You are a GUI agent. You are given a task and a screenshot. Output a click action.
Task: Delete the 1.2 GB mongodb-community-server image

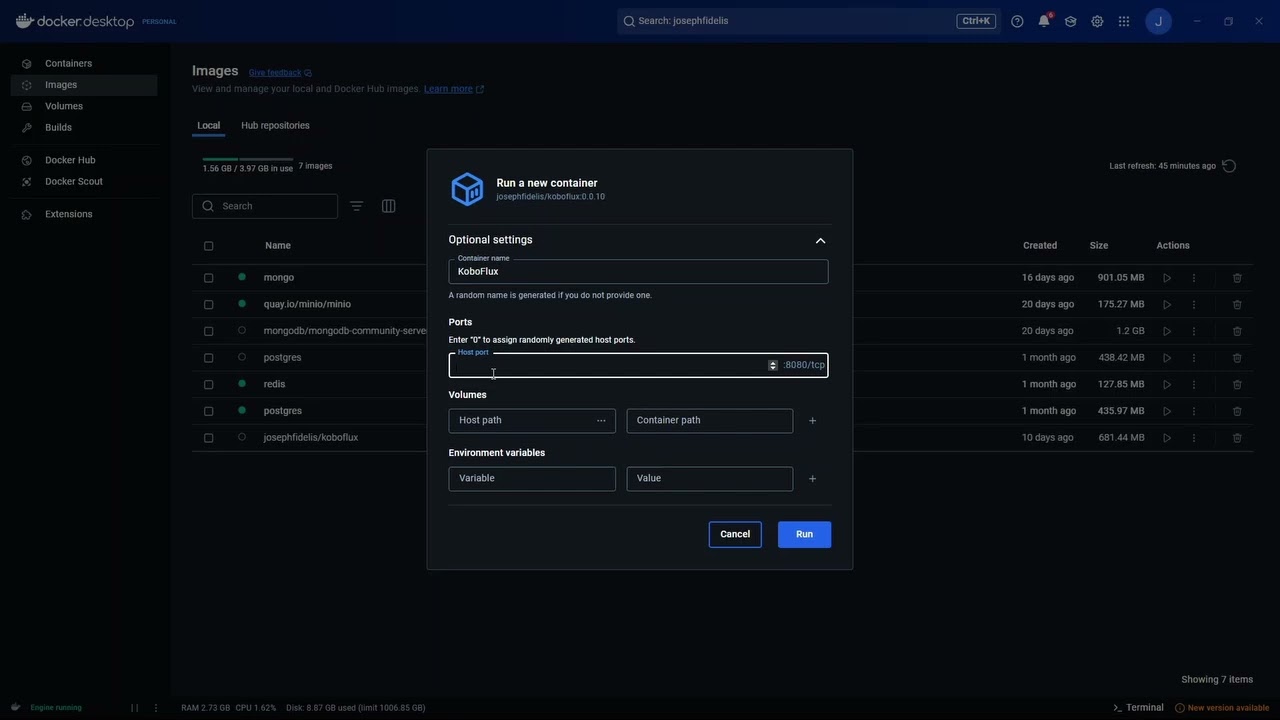tap(1237, 331)
